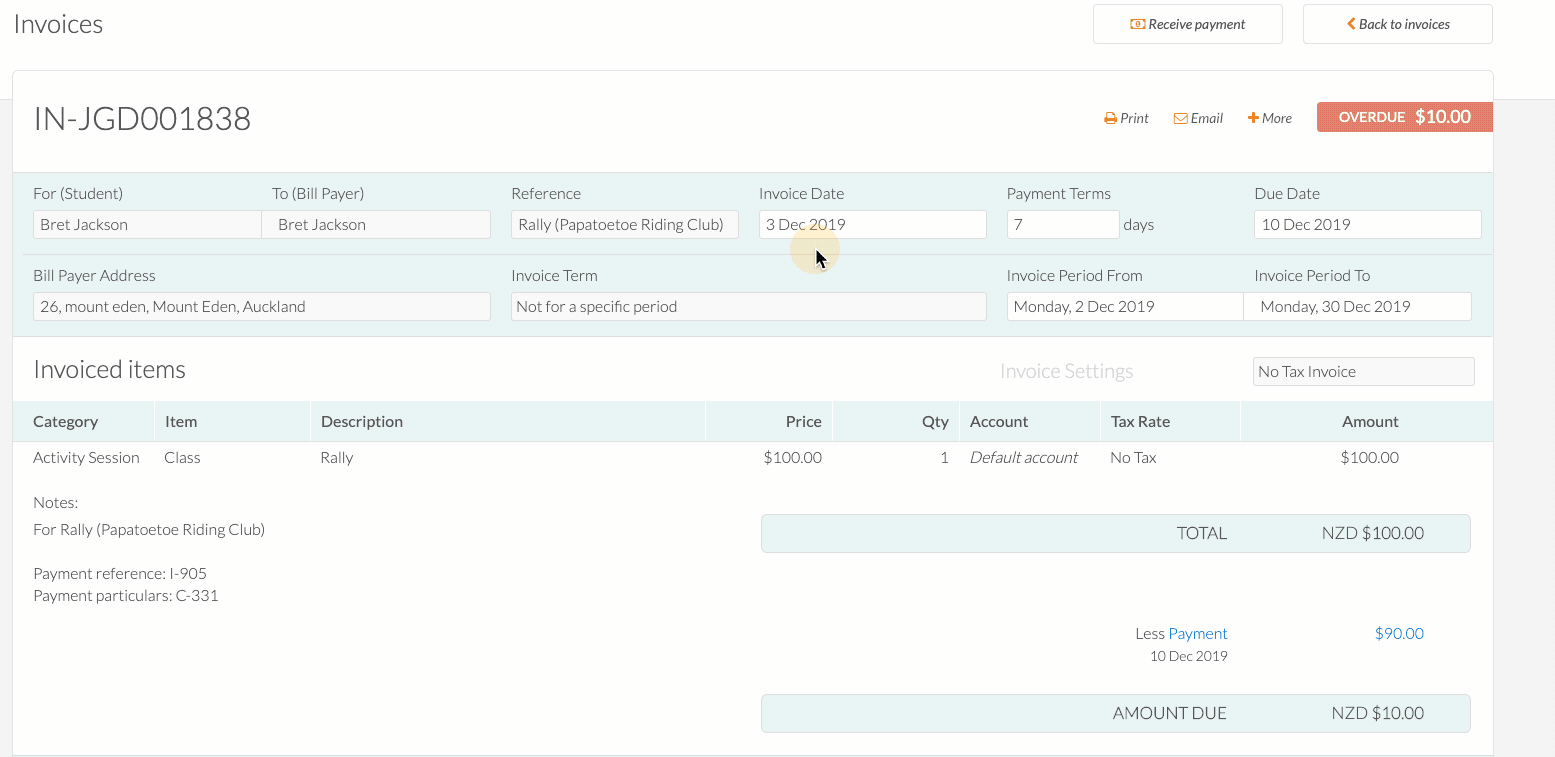1555x757 pixels.
Task: Click the chevron icon in Back to invoices
Action: (1351, 24)
